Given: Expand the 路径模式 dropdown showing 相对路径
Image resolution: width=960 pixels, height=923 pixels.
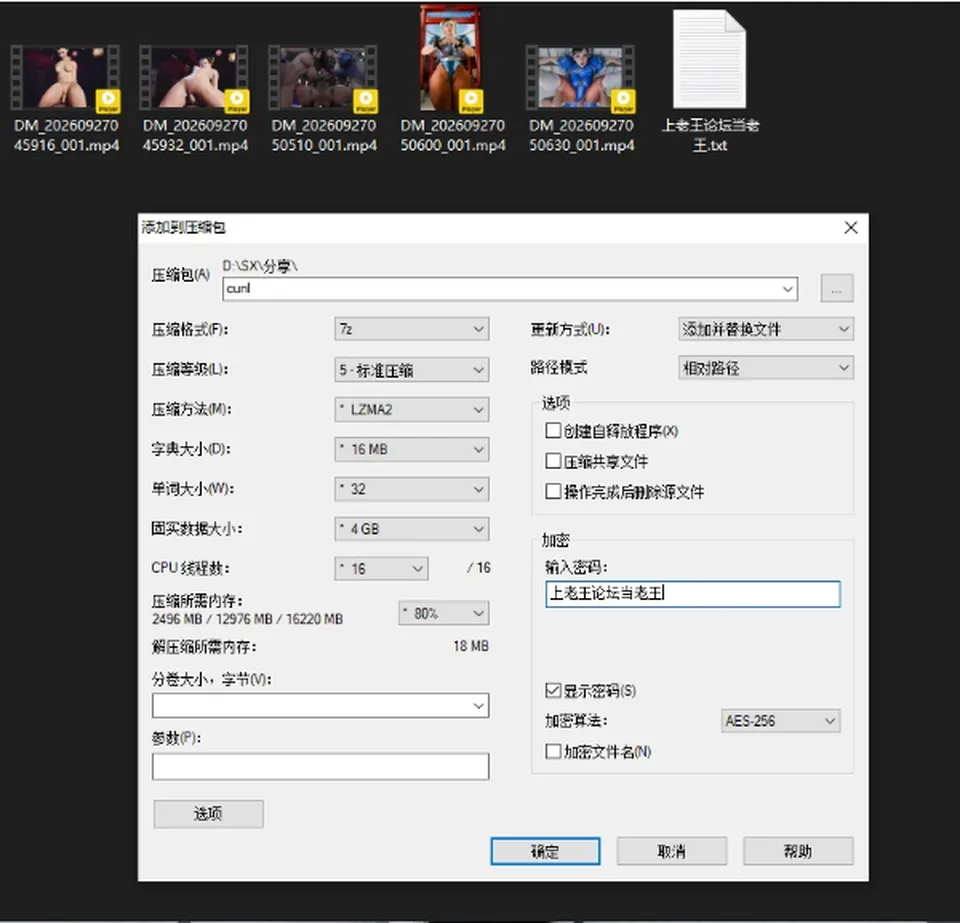Looking at the screenshot, I should point(765,368).
